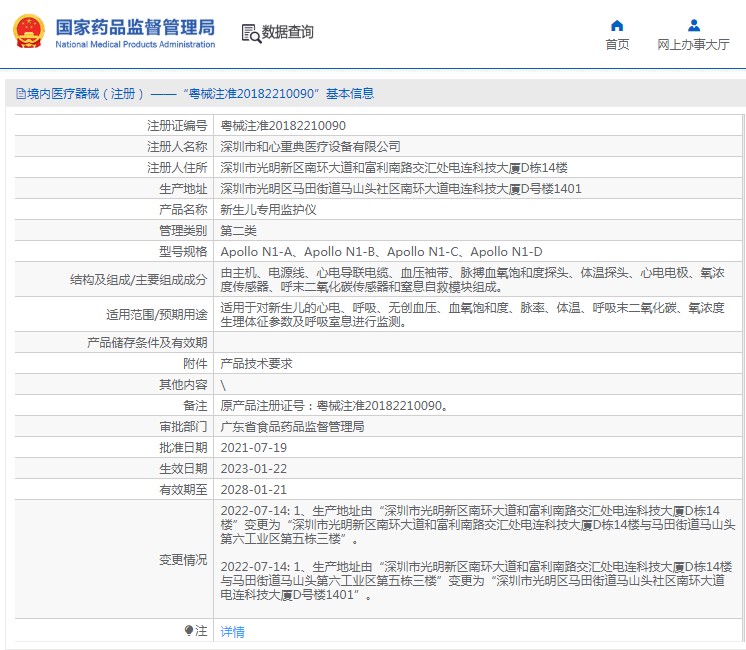Click the backslash value for 其他内容
Image resolution: width=746 pixels, height=650 pixels.
223,385
